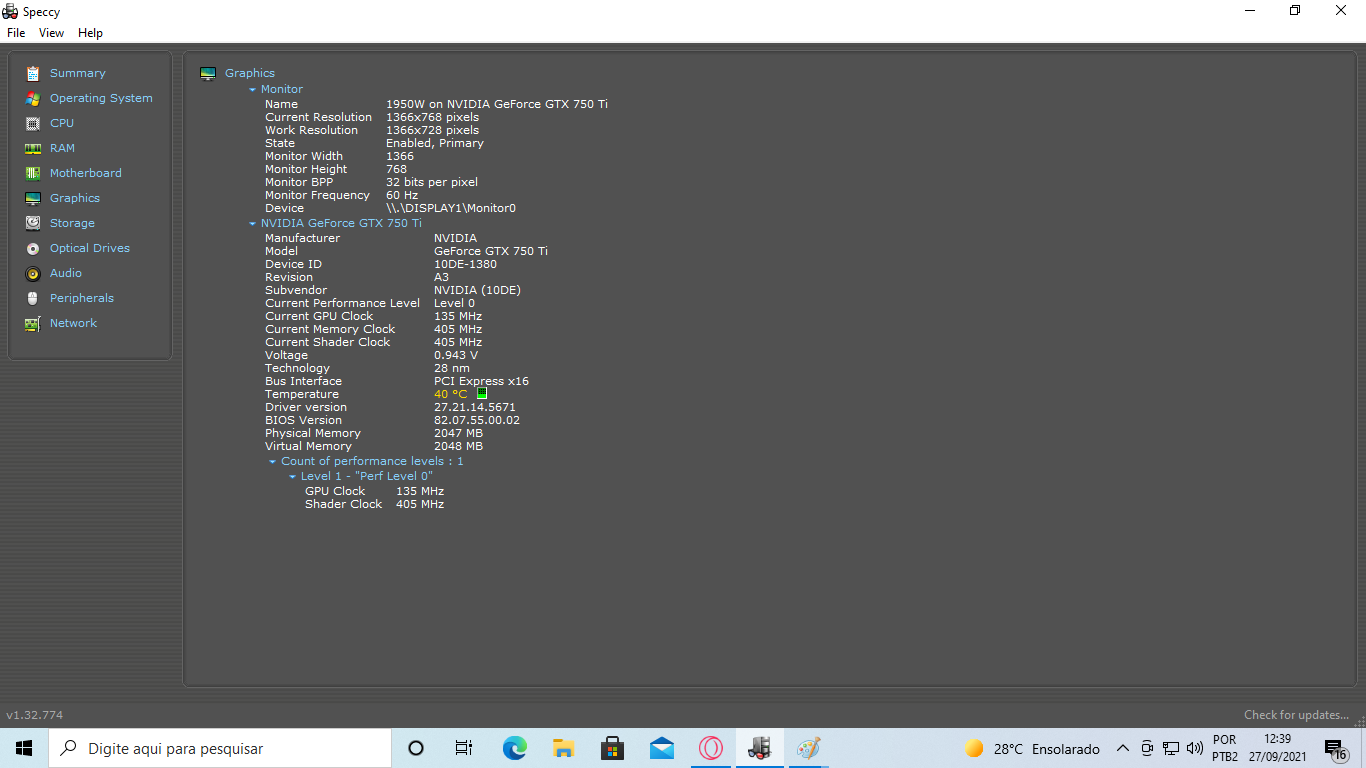Select the CPU chip icon in sidebar

33,123
